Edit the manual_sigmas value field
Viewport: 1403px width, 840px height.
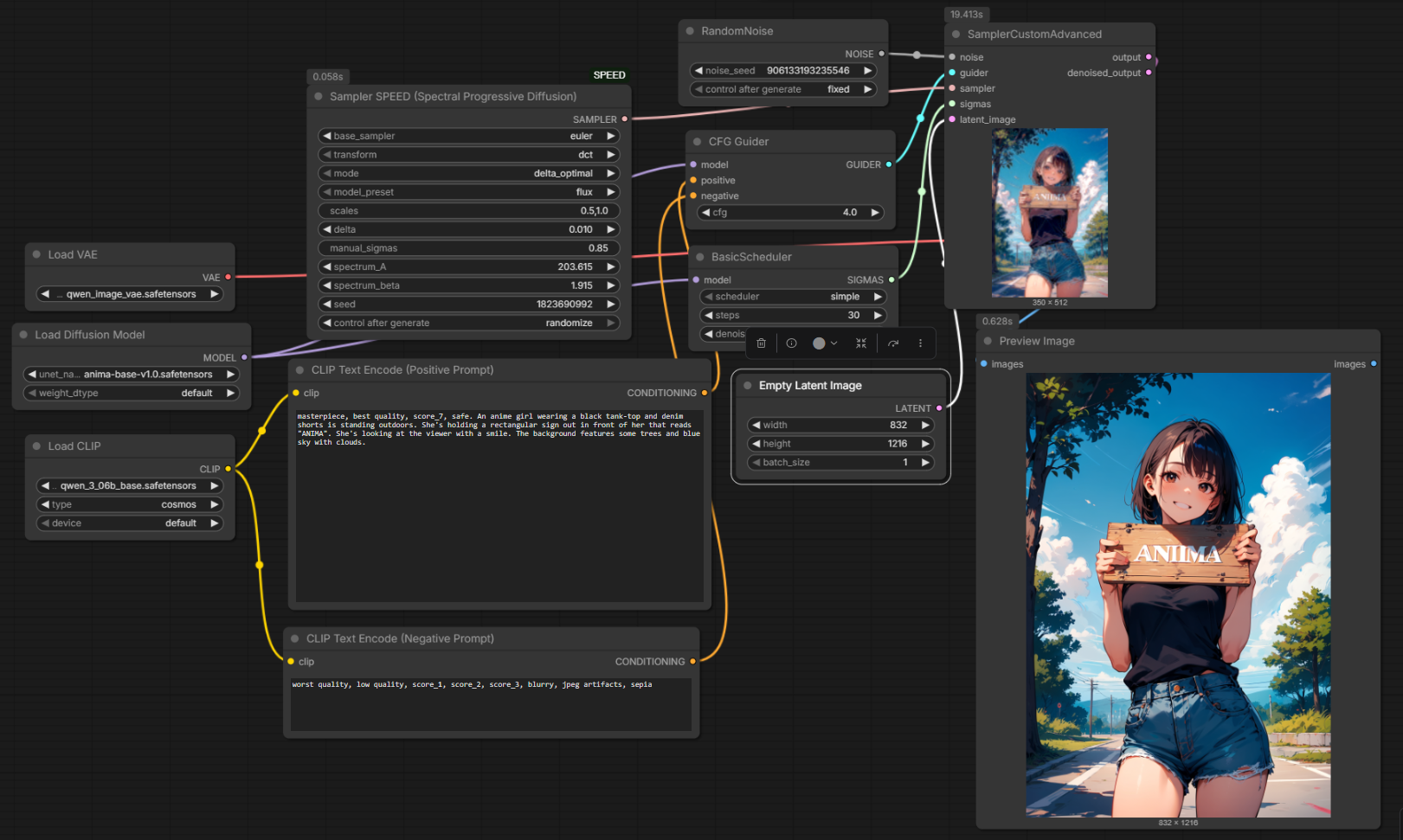pos(468,247)
